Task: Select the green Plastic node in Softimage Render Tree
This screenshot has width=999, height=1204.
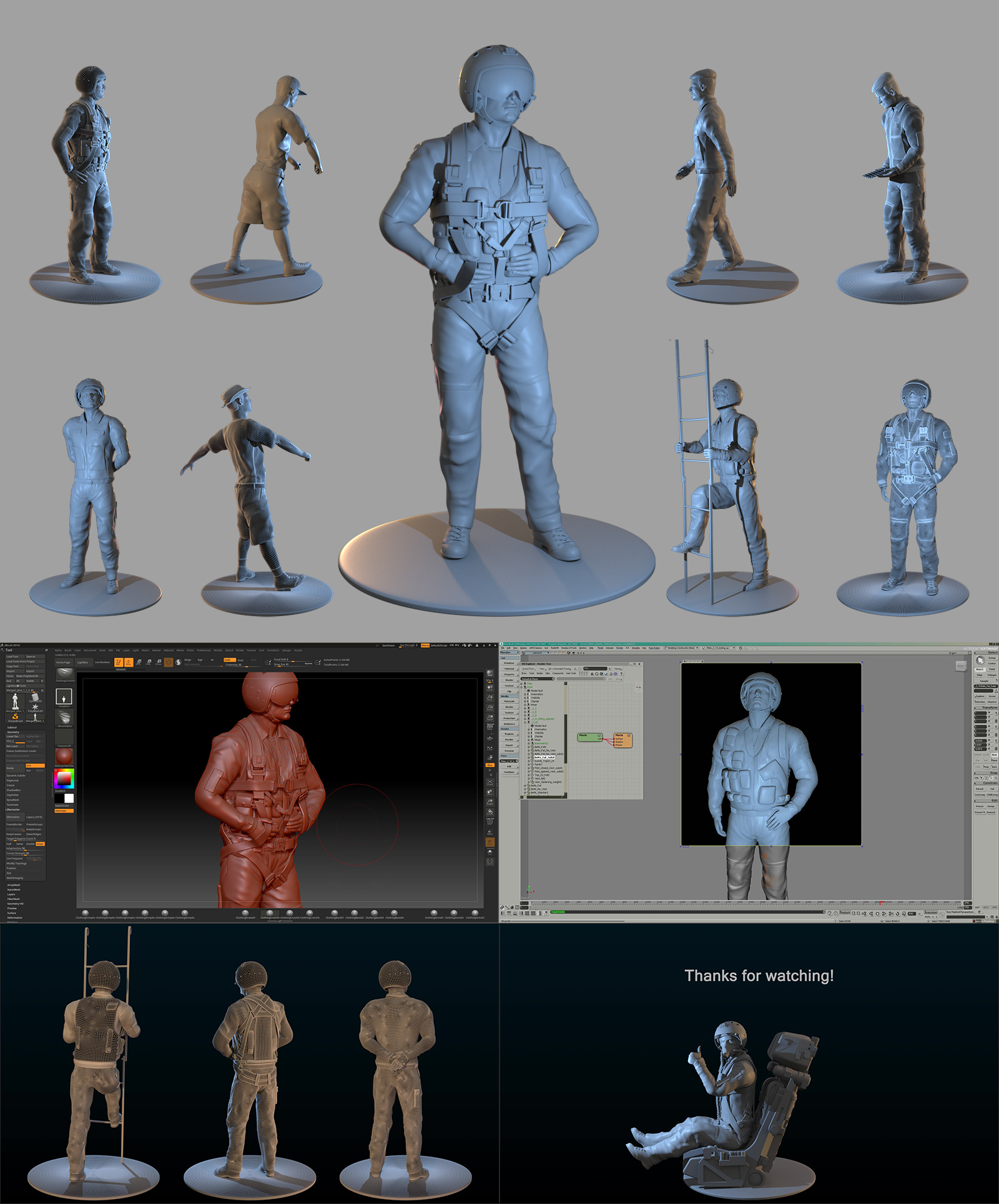Action: click(x=589, y=737)
